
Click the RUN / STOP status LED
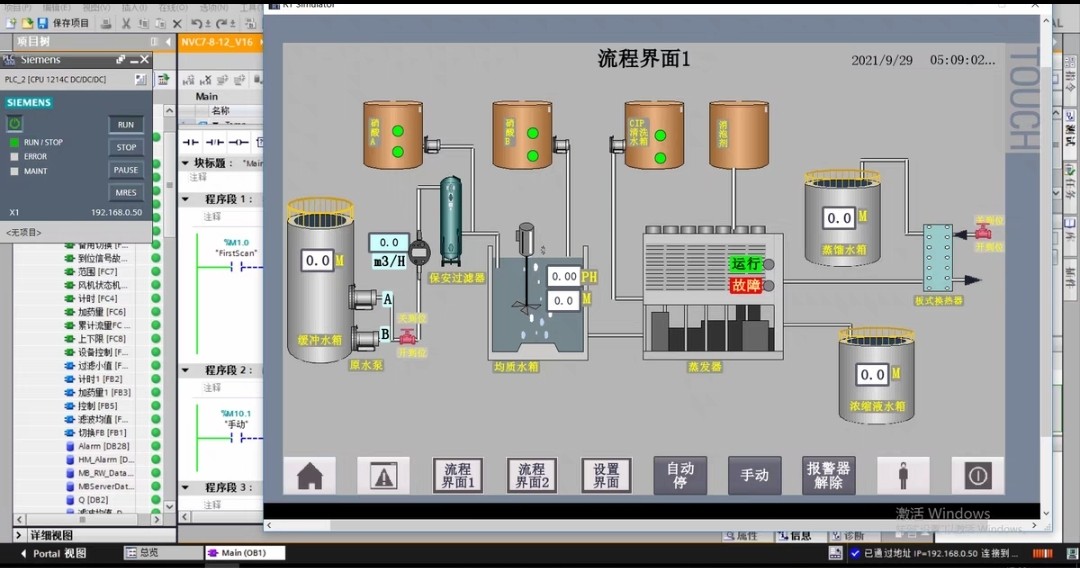[14, 142]
